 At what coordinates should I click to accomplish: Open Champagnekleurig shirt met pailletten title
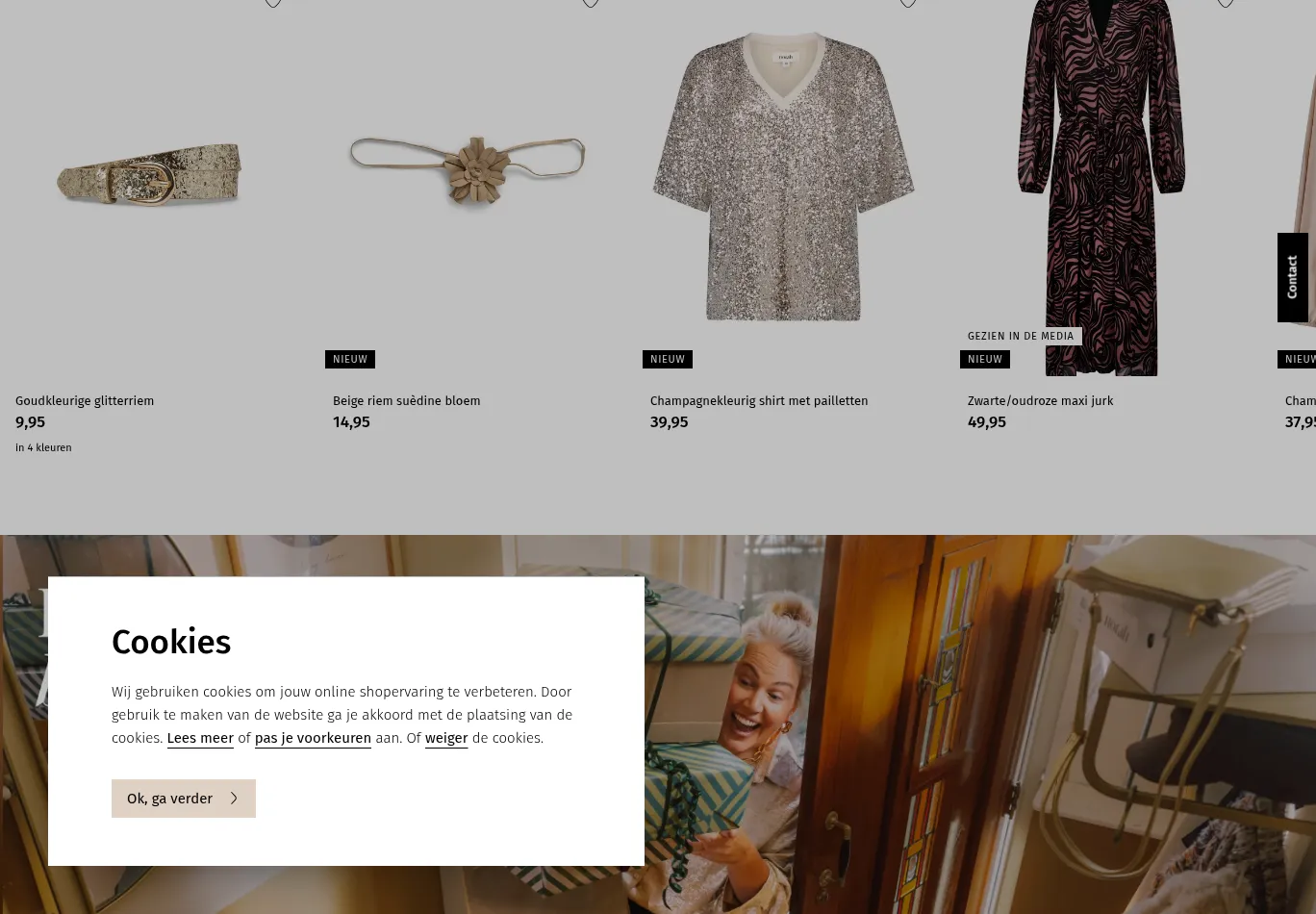(x=759, y=401)
